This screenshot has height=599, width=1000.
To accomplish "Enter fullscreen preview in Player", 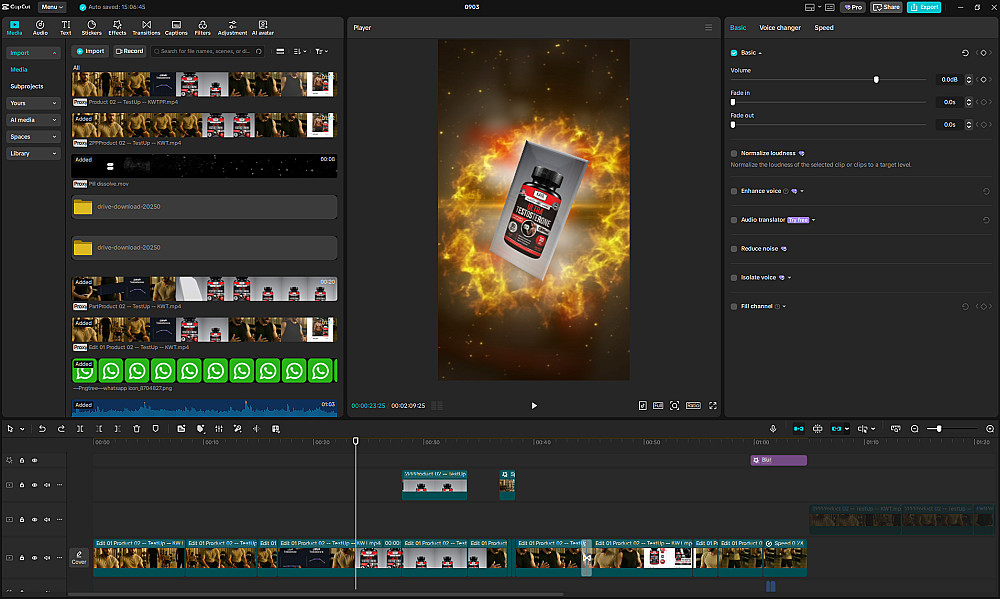I will click(713, 406).
